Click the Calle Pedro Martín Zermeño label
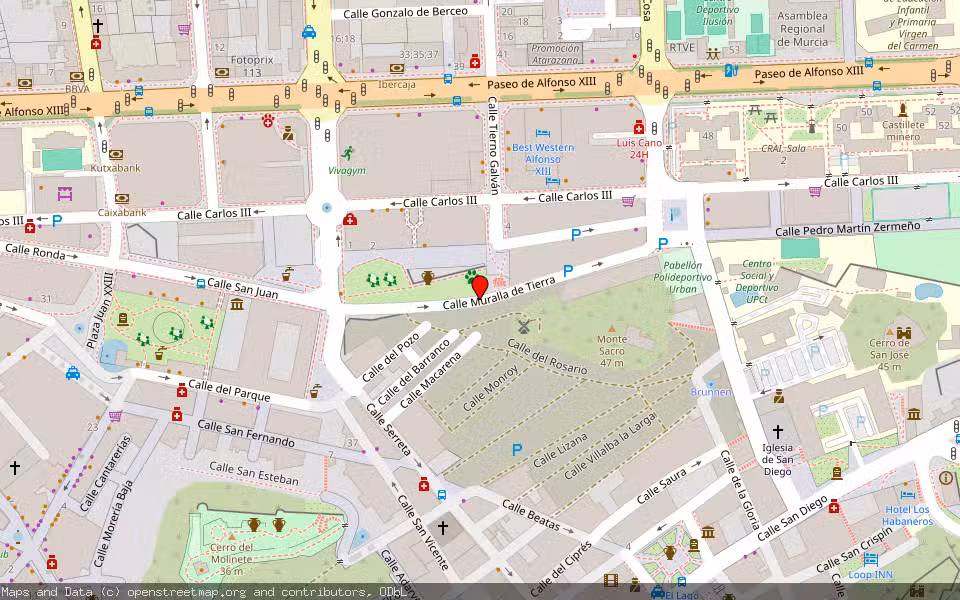 click(x=847, y=228)
